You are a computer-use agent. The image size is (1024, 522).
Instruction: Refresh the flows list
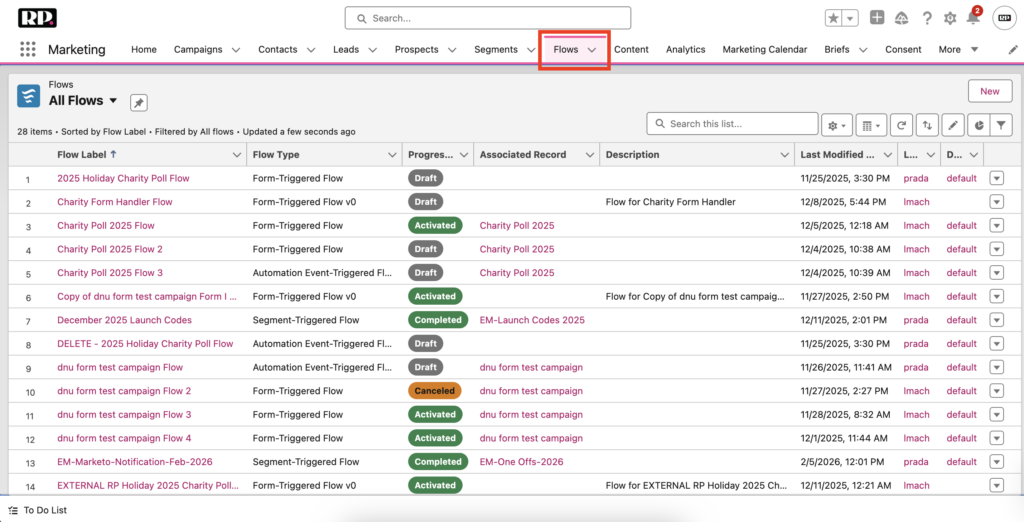click(902, 125)
